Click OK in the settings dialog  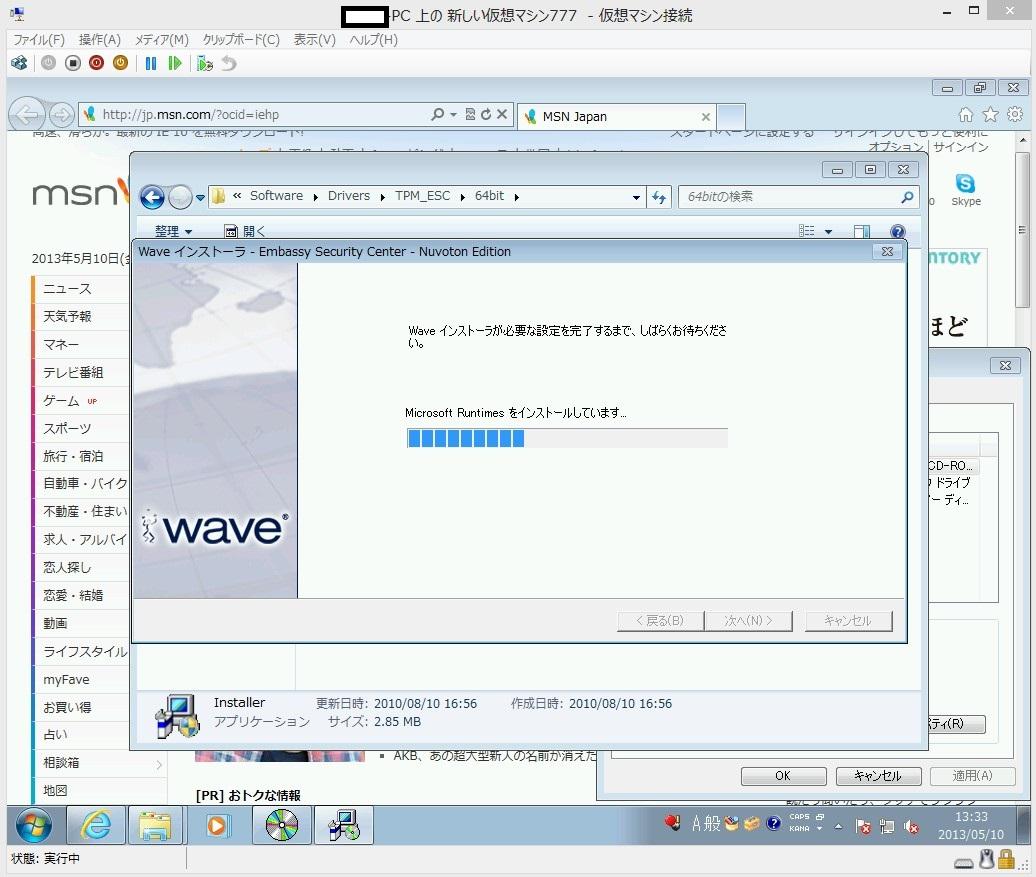(783, 776)
